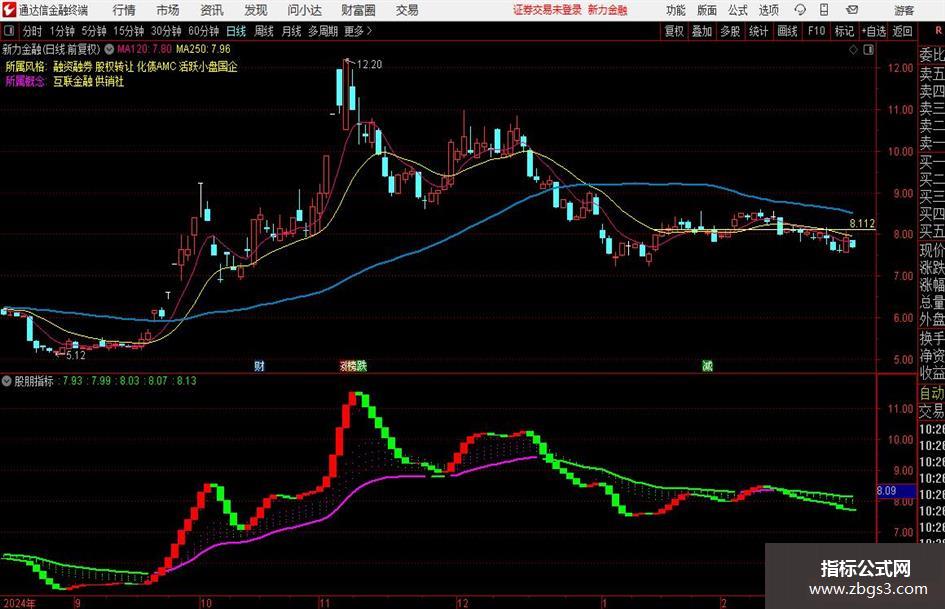The height and width of the screenshot is (609, 945).
Task: Click the 化债AMC style tag
Action: pyautogui.click(x=157, y=66)
